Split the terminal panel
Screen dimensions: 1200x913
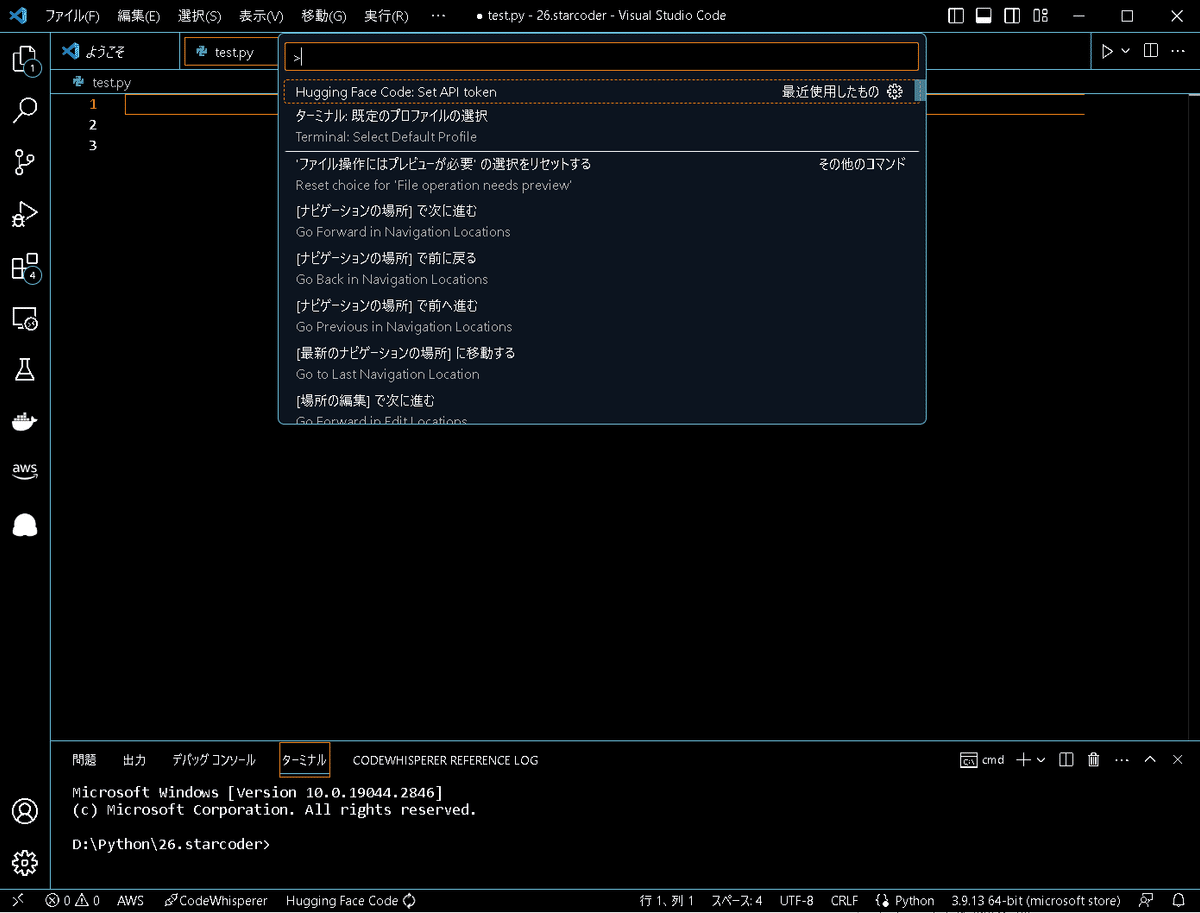click(x=1065, y=760)
